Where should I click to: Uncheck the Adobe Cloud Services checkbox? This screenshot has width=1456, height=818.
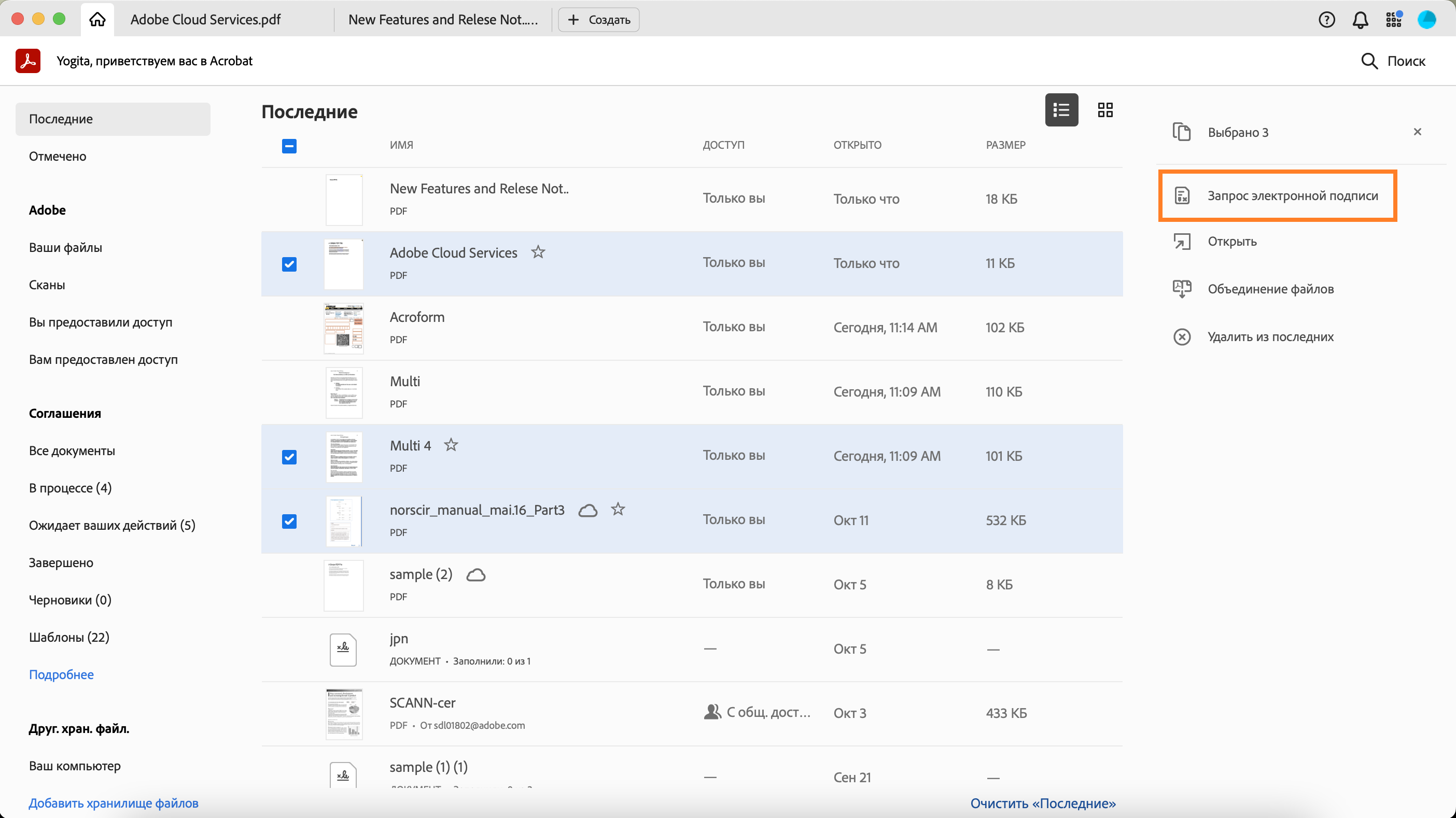289,264
